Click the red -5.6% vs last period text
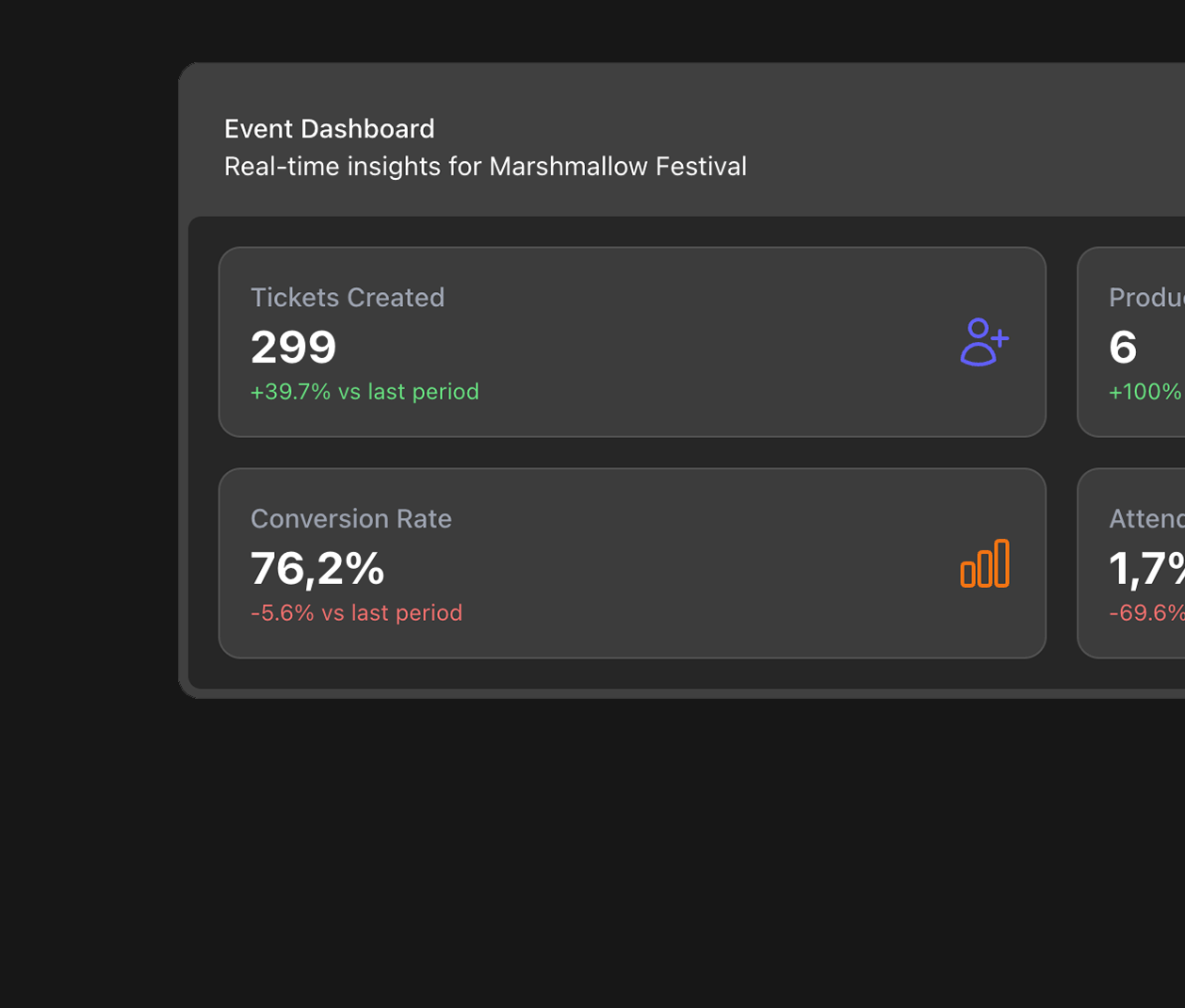This screenshot has width=1185, height=1008. pyautogui.click(x=356, y=613)
